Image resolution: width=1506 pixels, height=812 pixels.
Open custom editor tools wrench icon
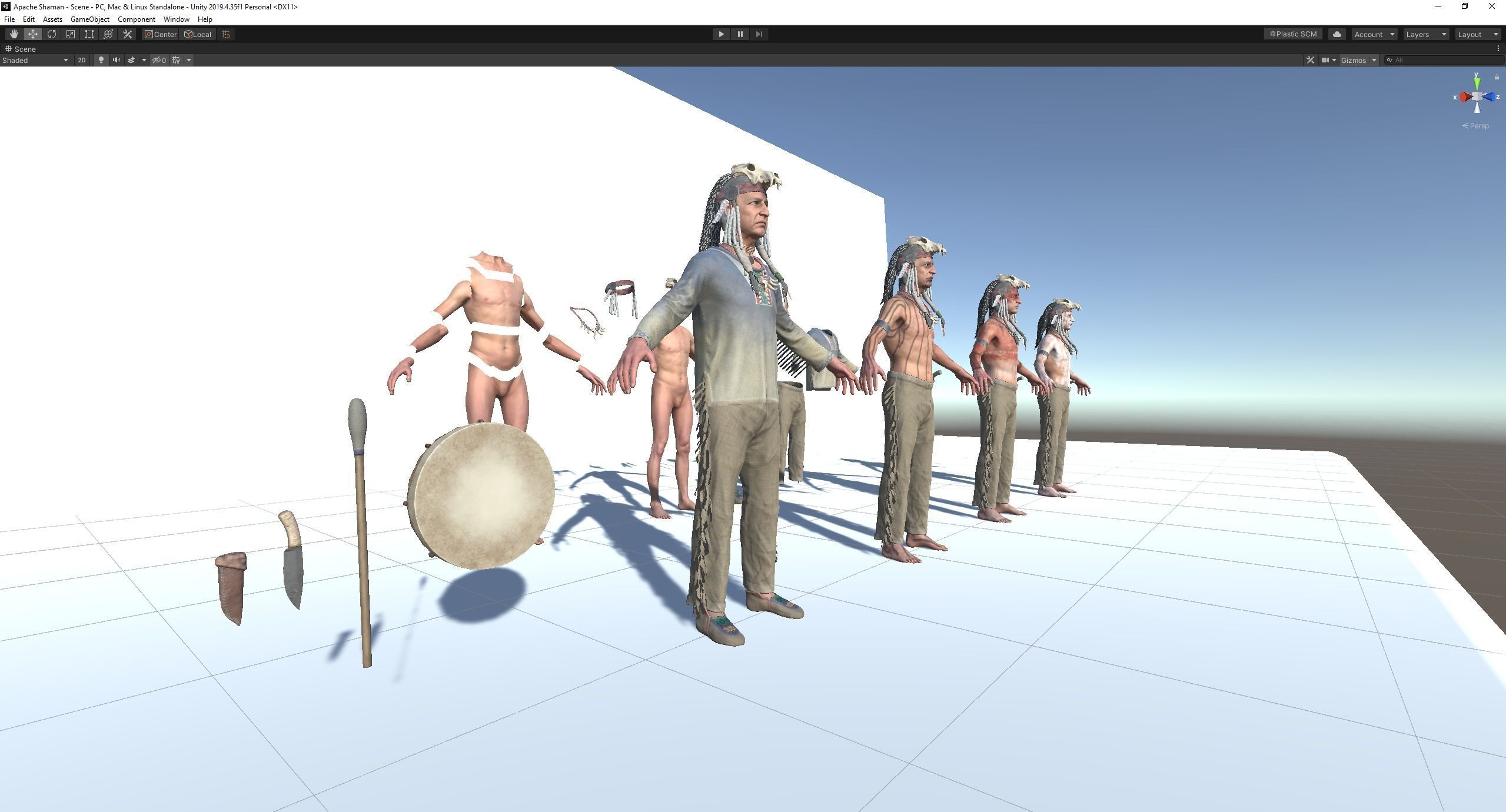127,34
